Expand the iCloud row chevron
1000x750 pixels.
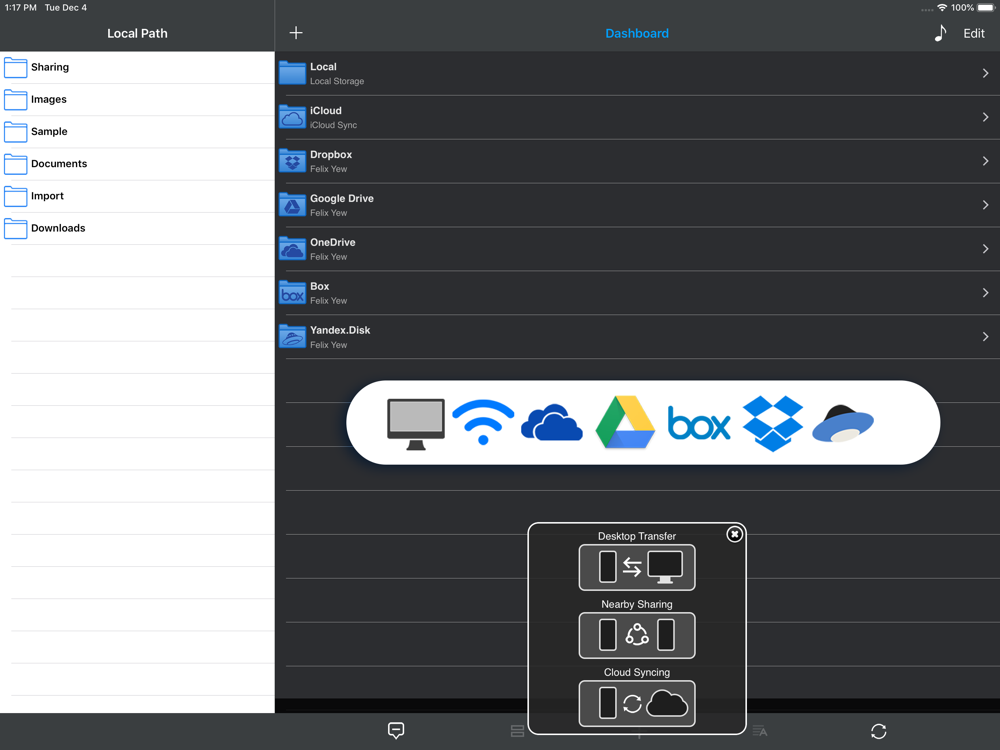pos(985,117)
